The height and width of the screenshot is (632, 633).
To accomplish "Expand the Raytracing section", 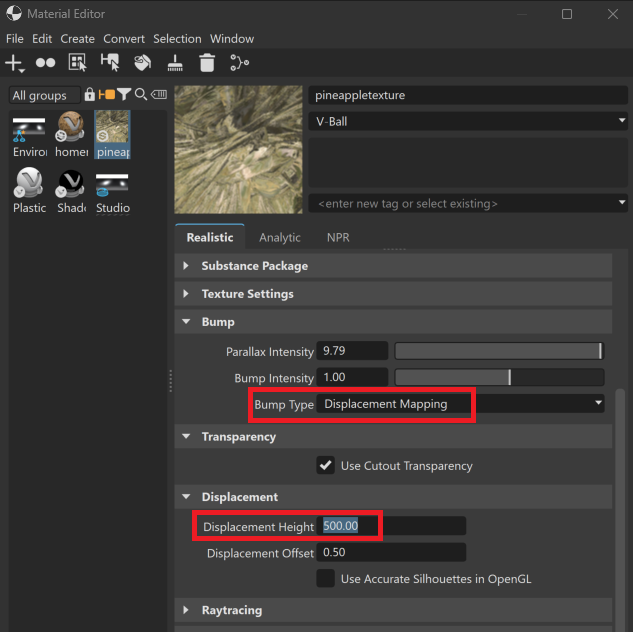I will click(393, 610).
